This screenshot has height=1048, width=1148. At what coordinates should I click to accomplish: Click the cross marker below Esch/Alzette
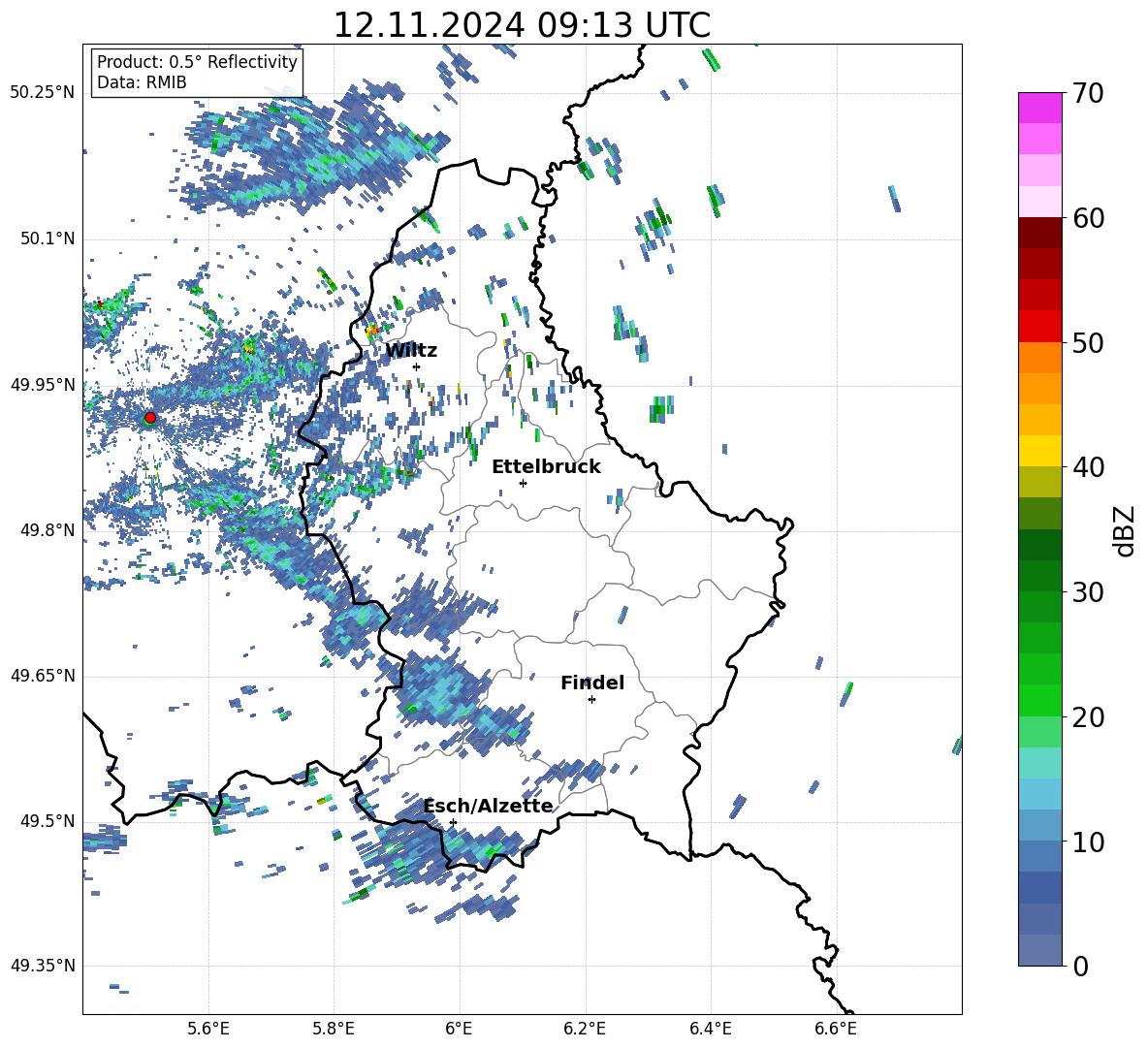point(453,822)
